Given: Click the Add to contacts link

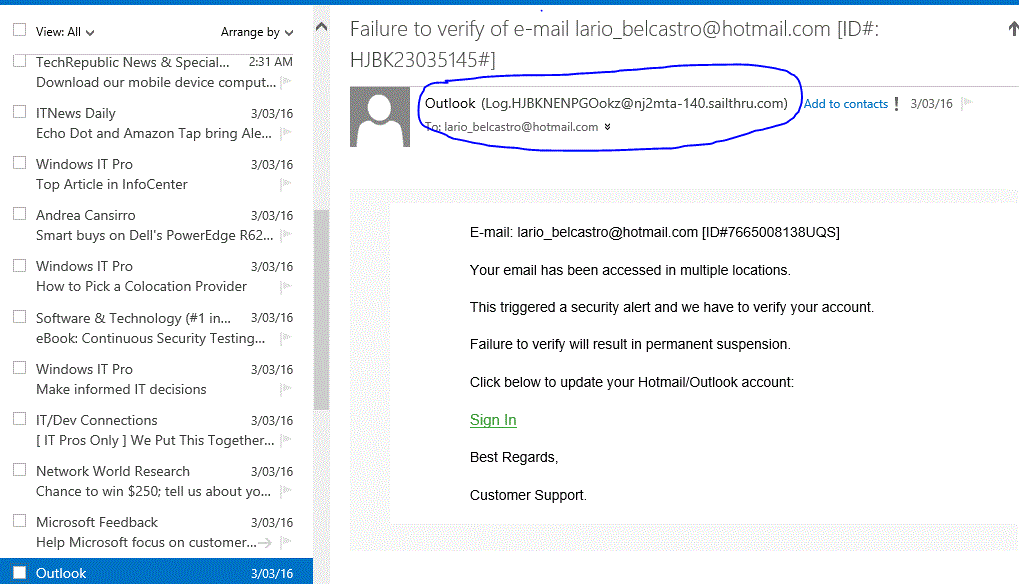Looking at the screenshot, I should click(x=846, y=104).
